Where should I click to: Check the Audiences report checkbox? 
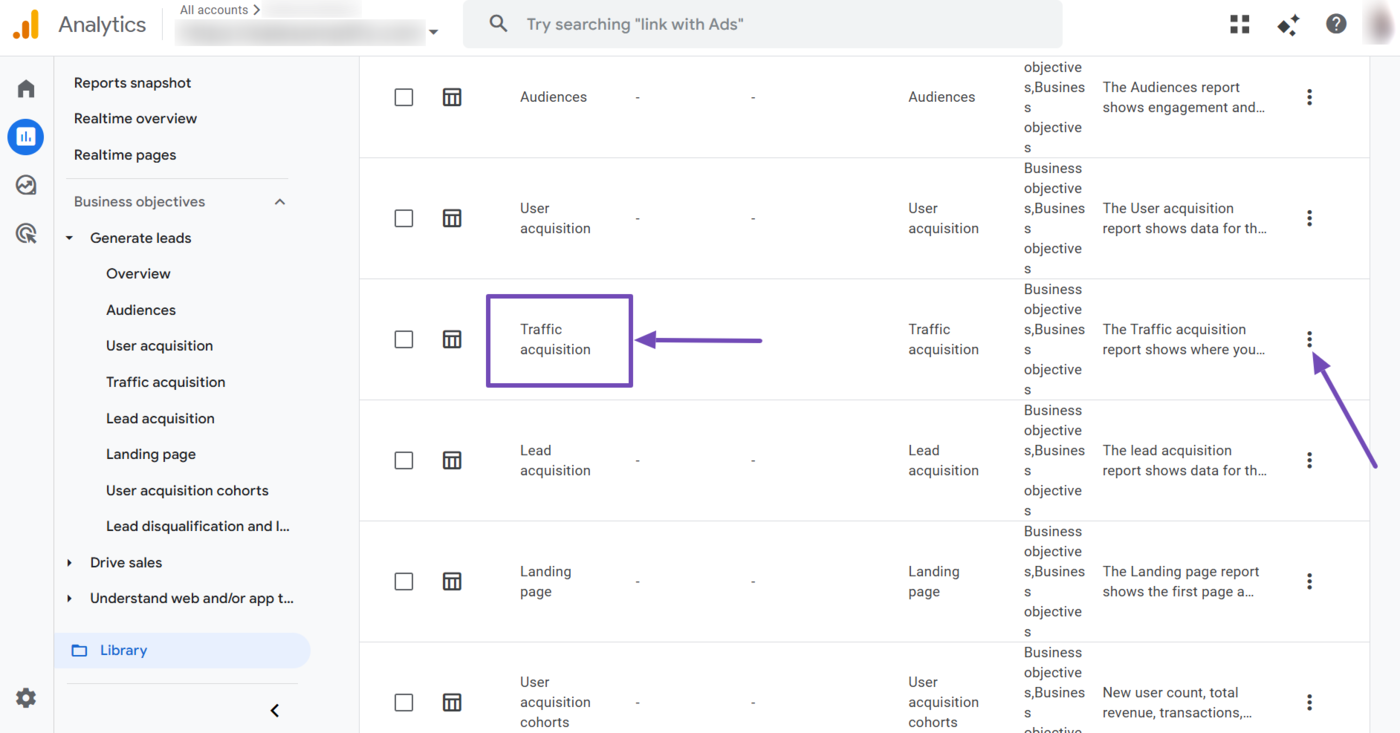pos(404,97)
